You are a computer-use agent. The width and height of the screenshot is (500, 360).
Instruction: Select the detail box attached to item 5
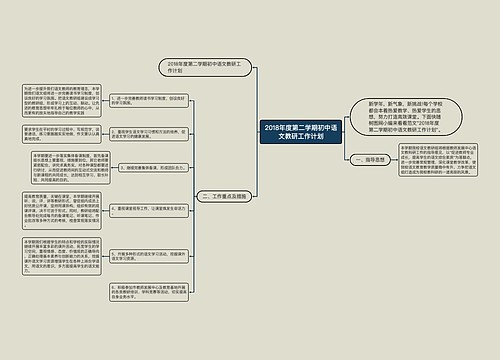(62, 256)
